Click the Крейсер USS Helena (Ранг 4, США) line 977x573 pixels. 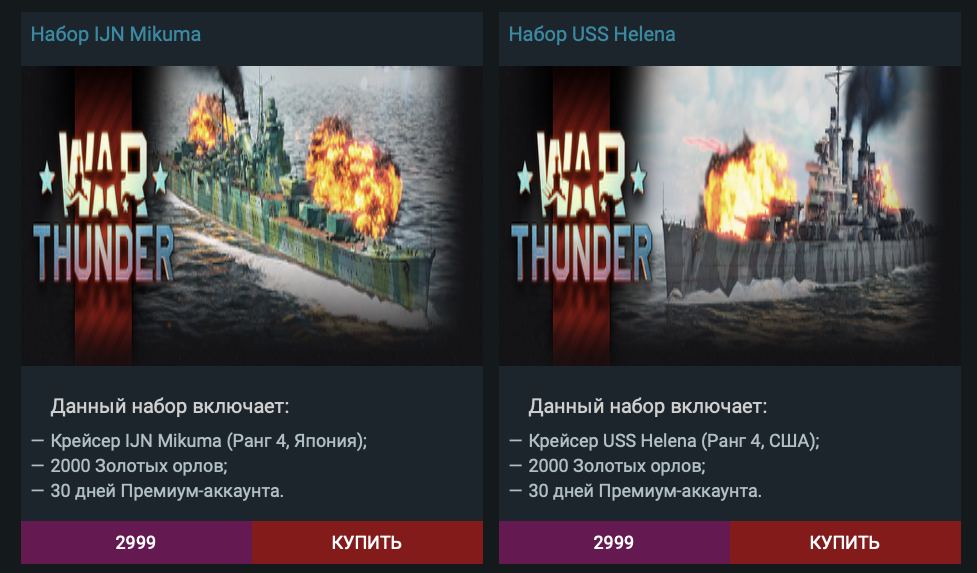point(664,441)
